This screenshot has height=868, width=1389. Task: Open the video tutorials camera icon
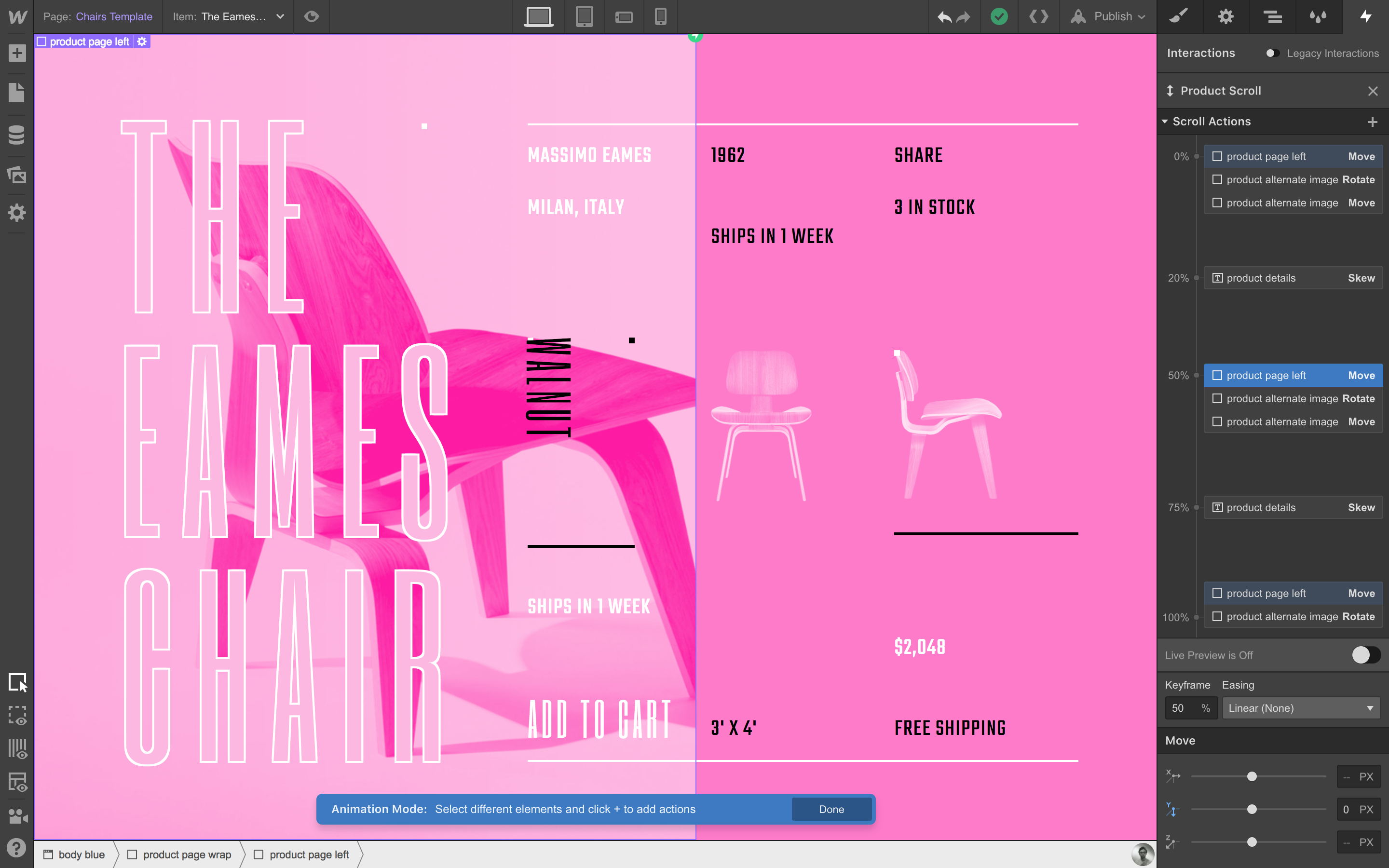(x=17, y=816)
